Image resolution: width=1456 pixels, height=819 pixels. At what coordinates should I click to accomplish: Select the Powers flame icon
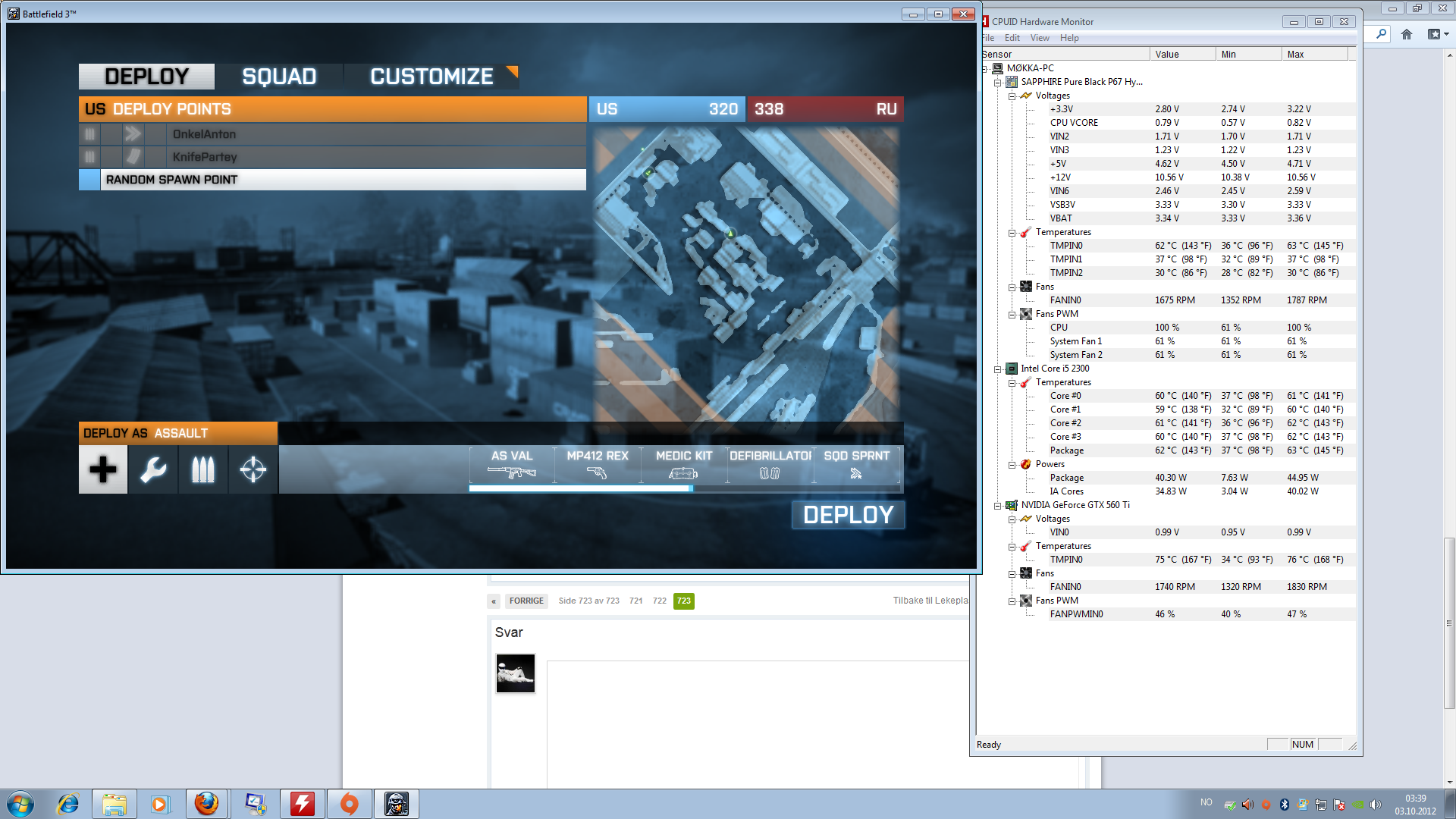[x=1026, y=464]
